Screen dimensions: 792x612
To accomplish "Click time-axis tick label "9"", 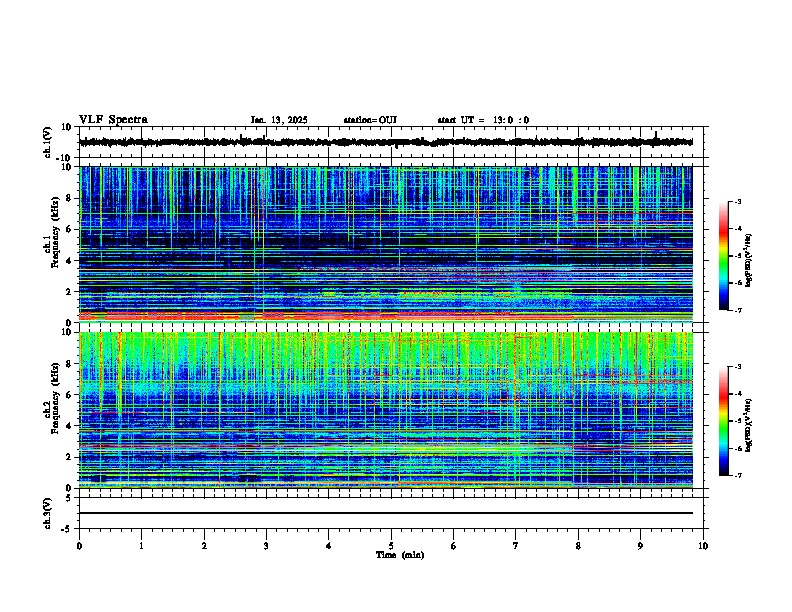I will coord(640,546).
